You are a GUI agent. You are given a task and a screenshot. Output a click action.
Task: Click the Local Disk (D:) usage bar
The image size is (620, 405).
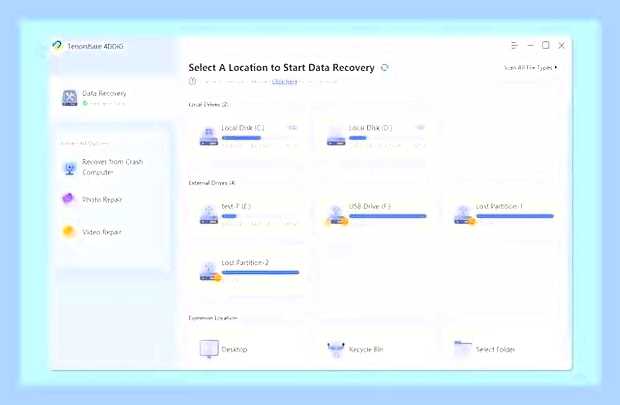point(387,138)
